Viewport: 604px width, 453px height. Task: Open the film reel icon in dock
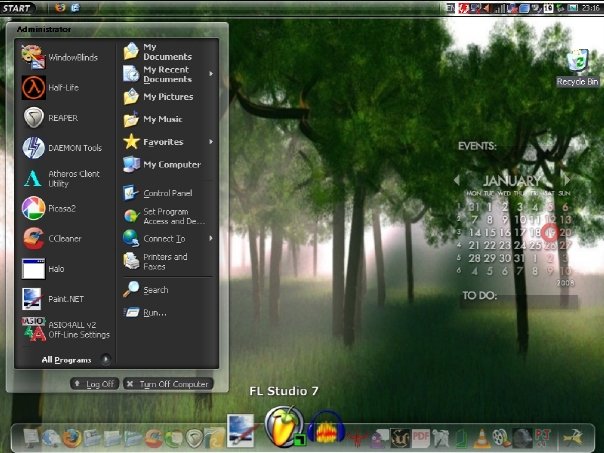pyautogui.click(x=502, y=438)
